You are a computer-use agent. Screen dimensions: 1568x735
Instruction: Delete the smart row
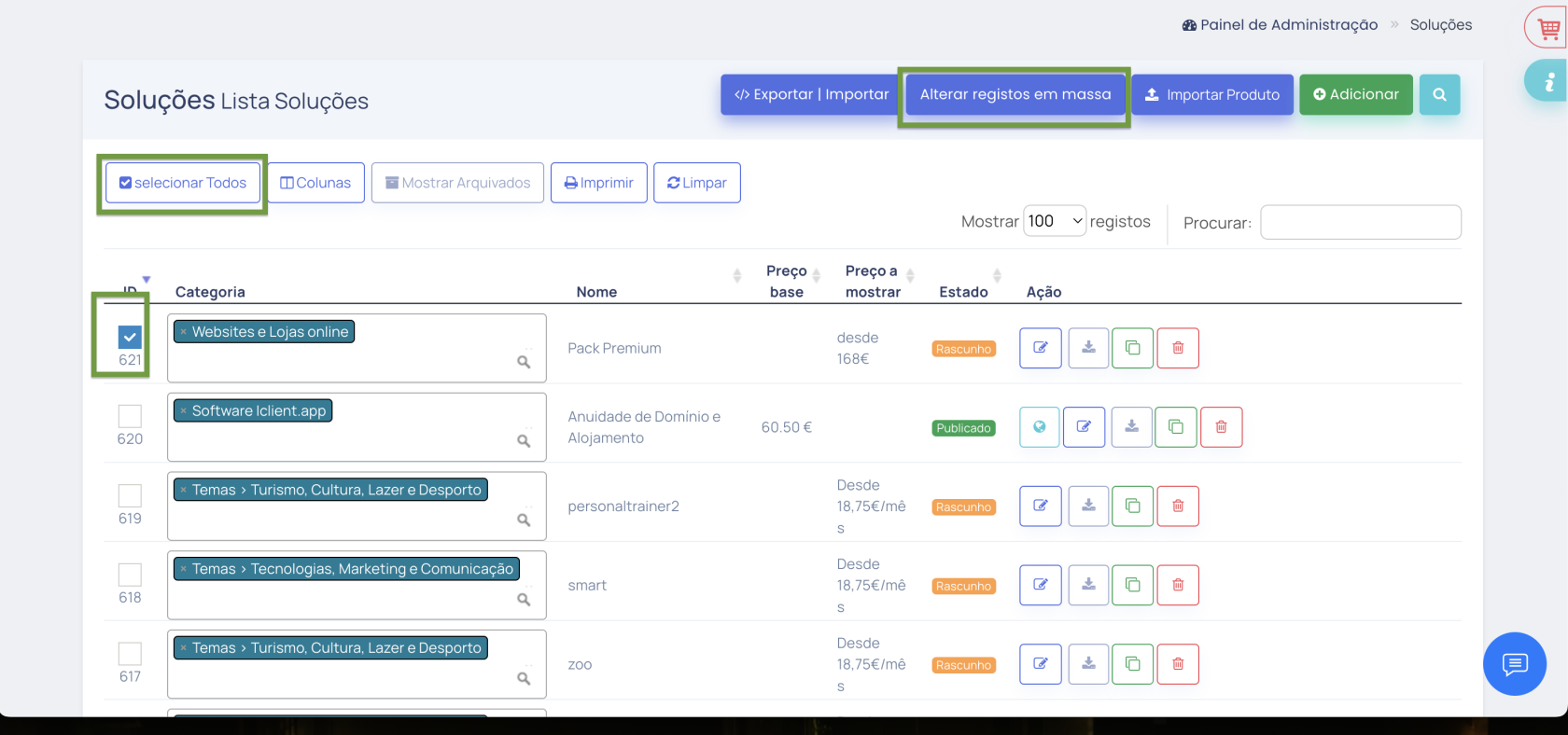pos(1178,586)
